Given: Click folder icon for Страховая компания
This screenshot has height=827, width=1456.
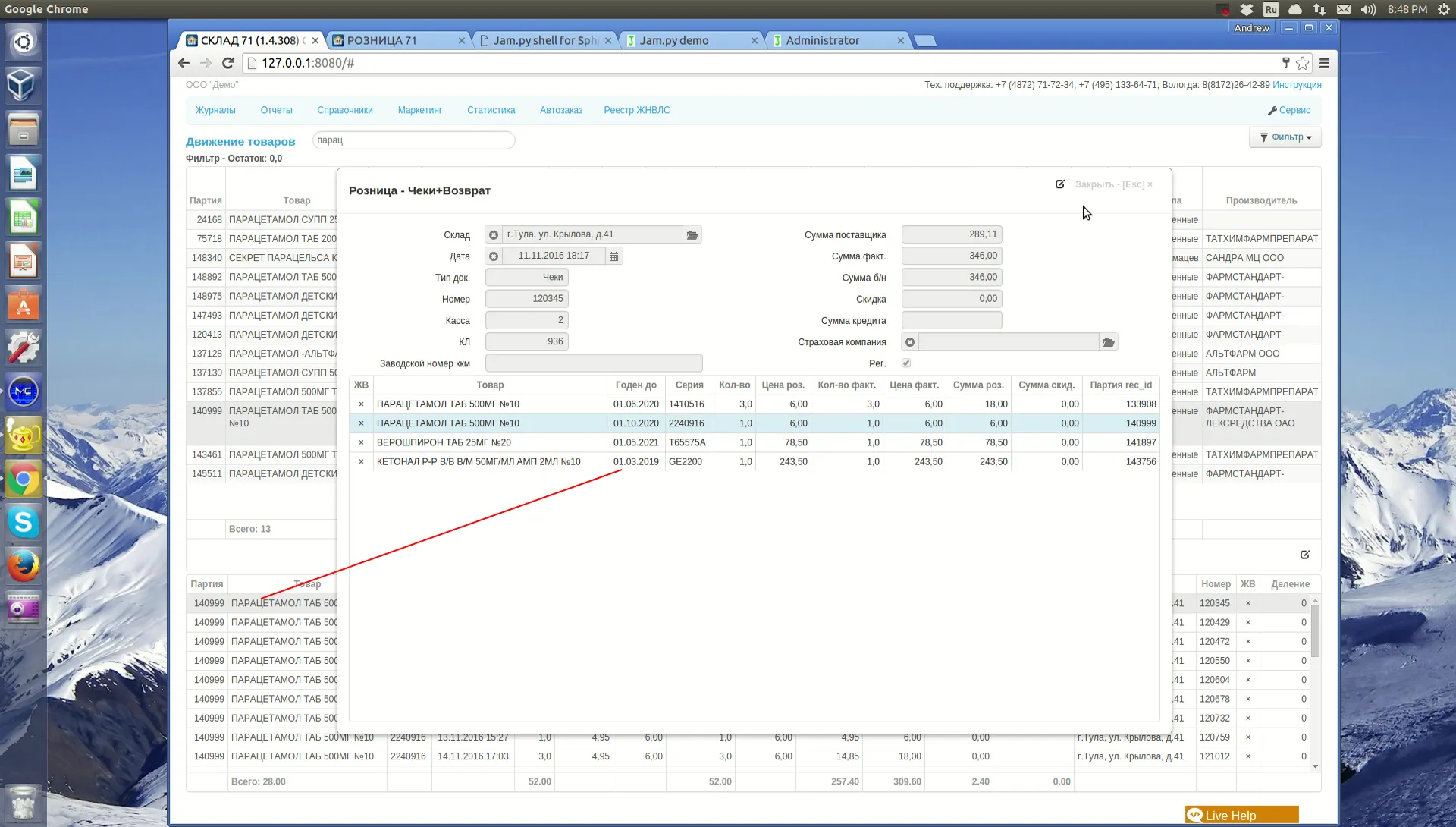Looking at the screenshot, I should (x=1108, y=343).
